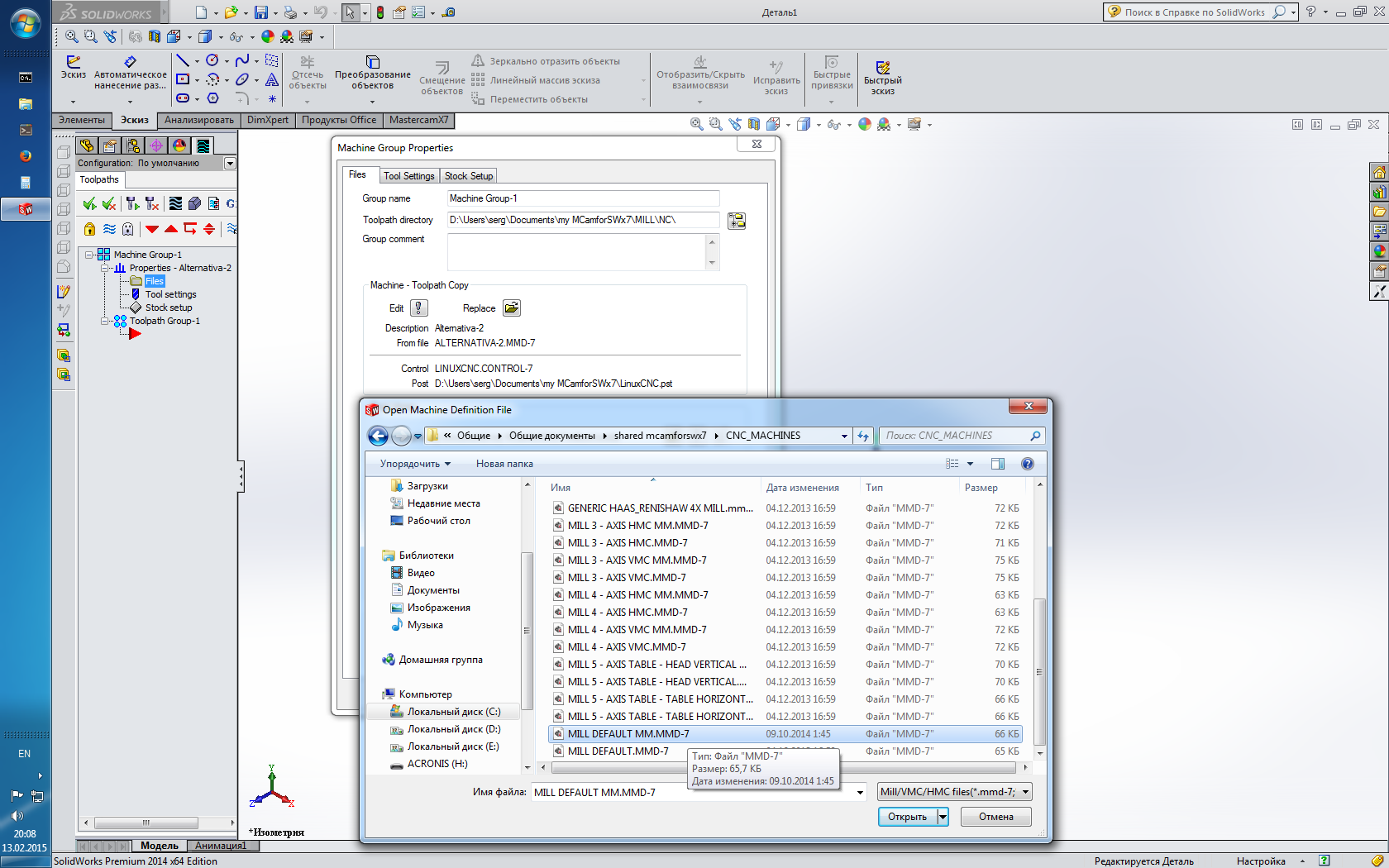Open Локальный диск (D:) in navigation pane
The image size is (1389, 868).
click(453, 729)
